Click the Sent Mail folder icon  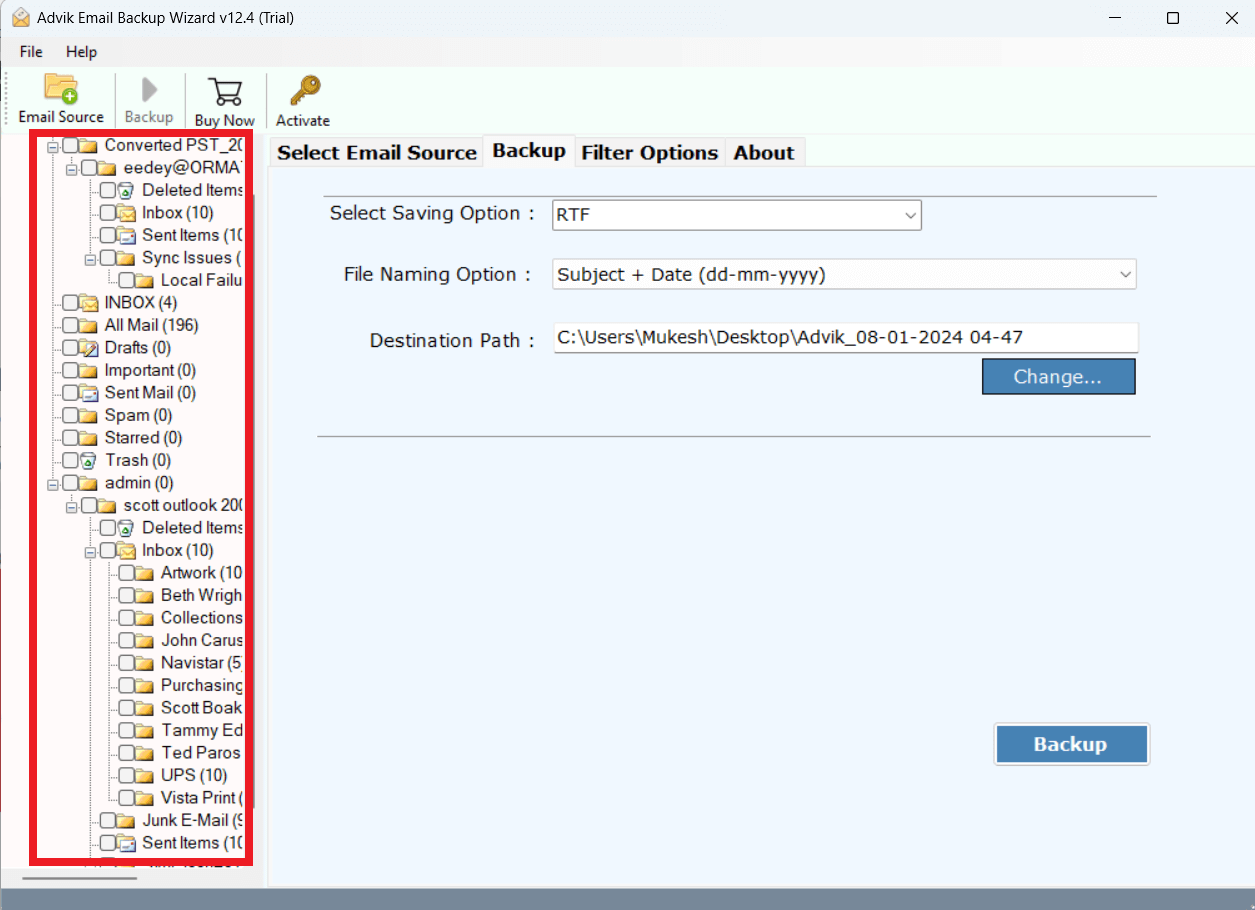click(x=89, y=393)
